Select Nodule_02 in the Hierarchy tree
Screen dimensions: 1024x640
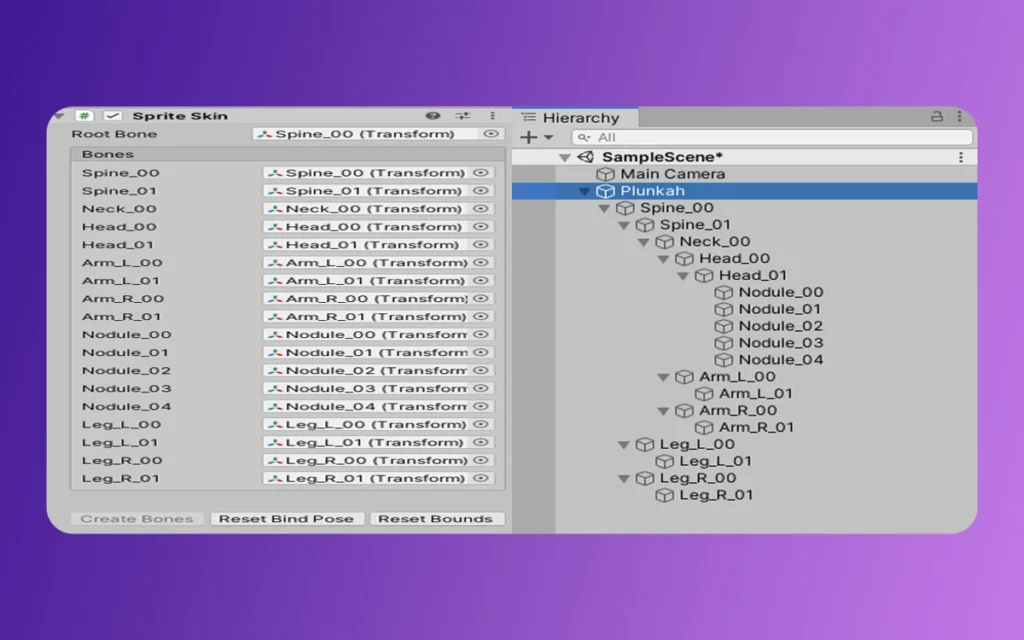pos(780,326)
